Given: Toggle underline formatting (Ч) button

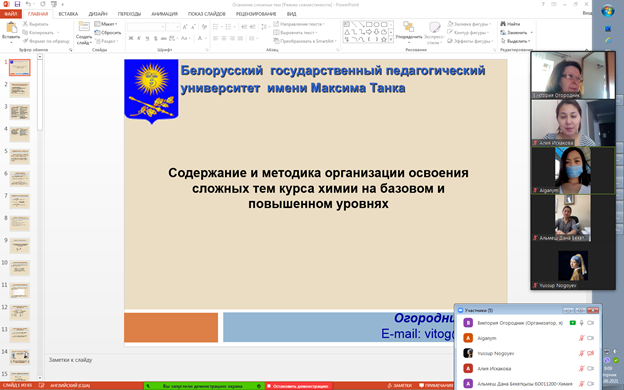Looking at the screenshot, I should click(147, 38).
